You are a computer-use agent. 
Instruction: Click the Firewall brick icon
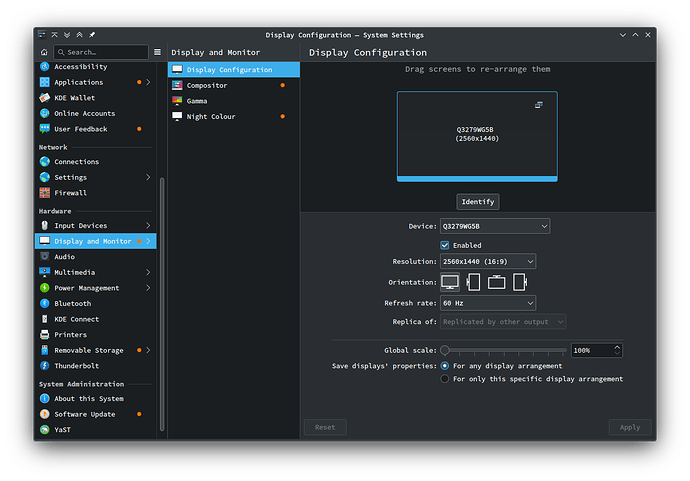[44, 193]
